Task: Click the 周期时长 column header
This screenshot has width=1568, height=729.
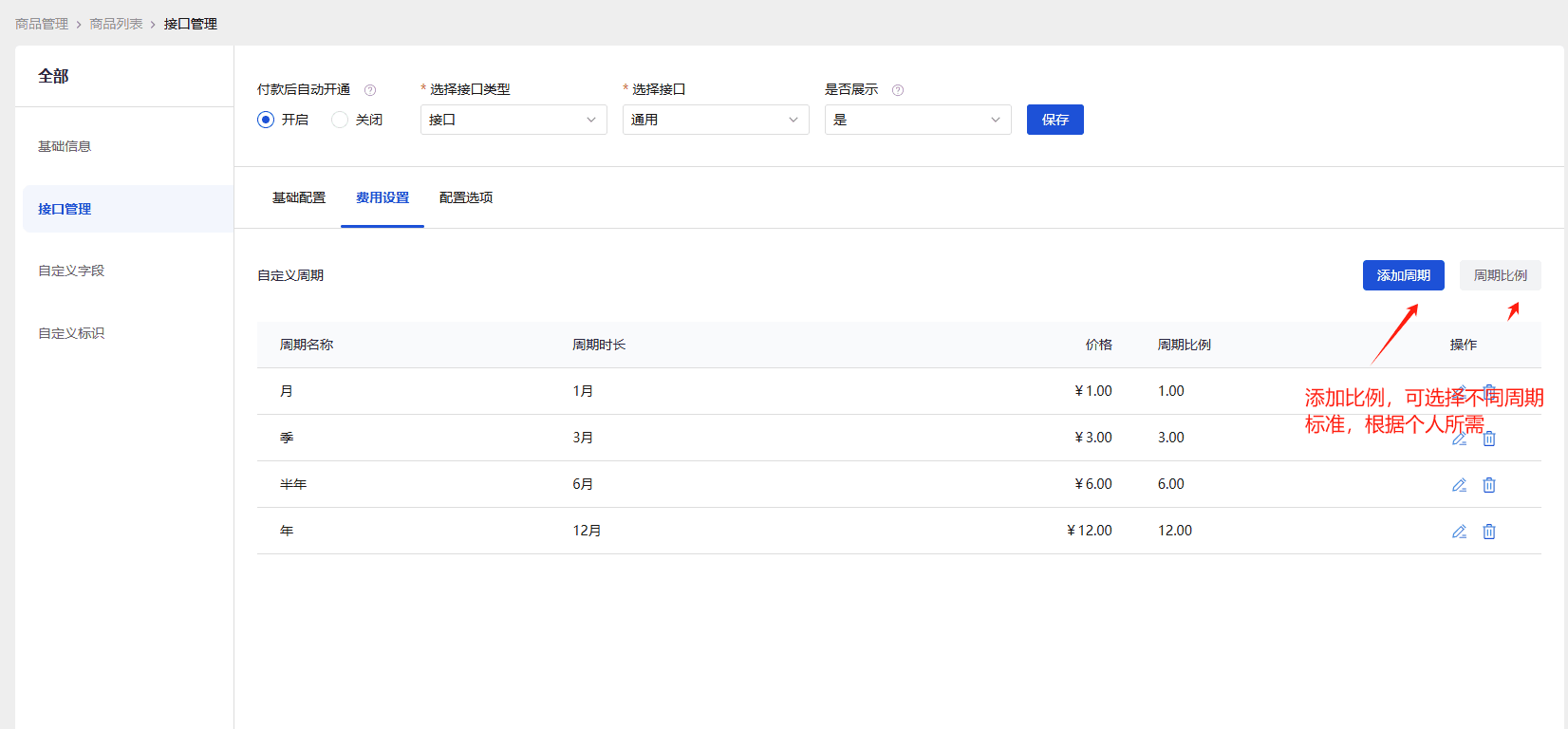Action: (x=599, y=345)
